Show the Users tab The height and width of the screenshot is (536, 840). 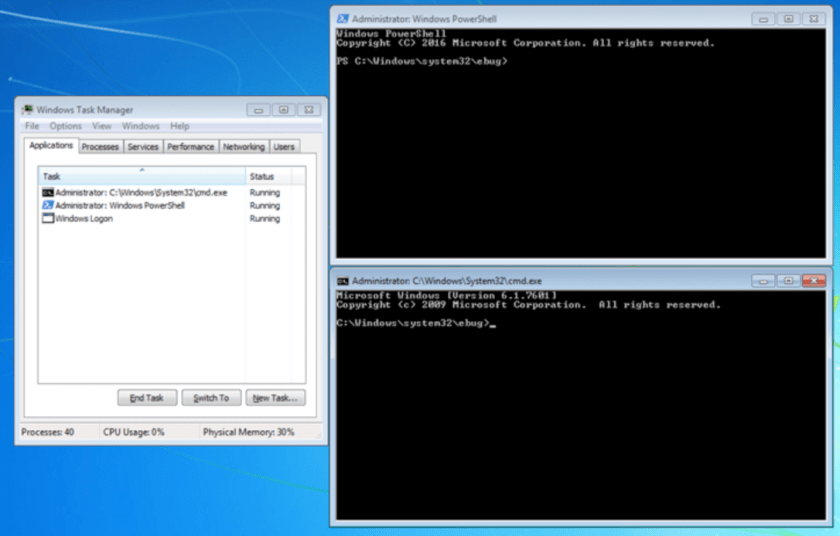click(x=284, y=147)
